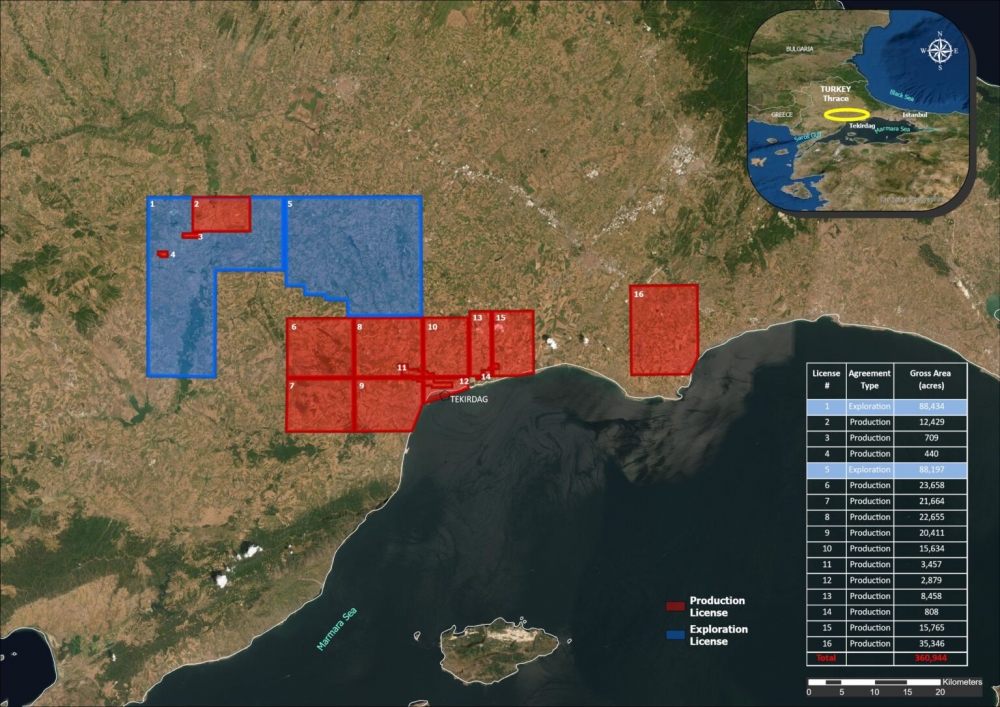This screenshot has height=707, width=1000.
Task: Click the compass rose on the inset map
Action: coord(939,50)
